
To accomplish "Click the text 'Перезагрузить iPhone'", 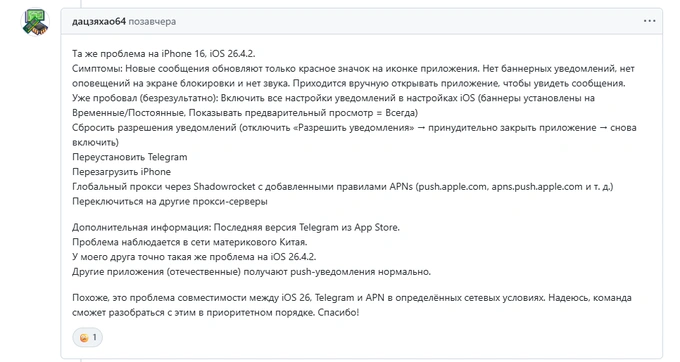I will [121, 172].
